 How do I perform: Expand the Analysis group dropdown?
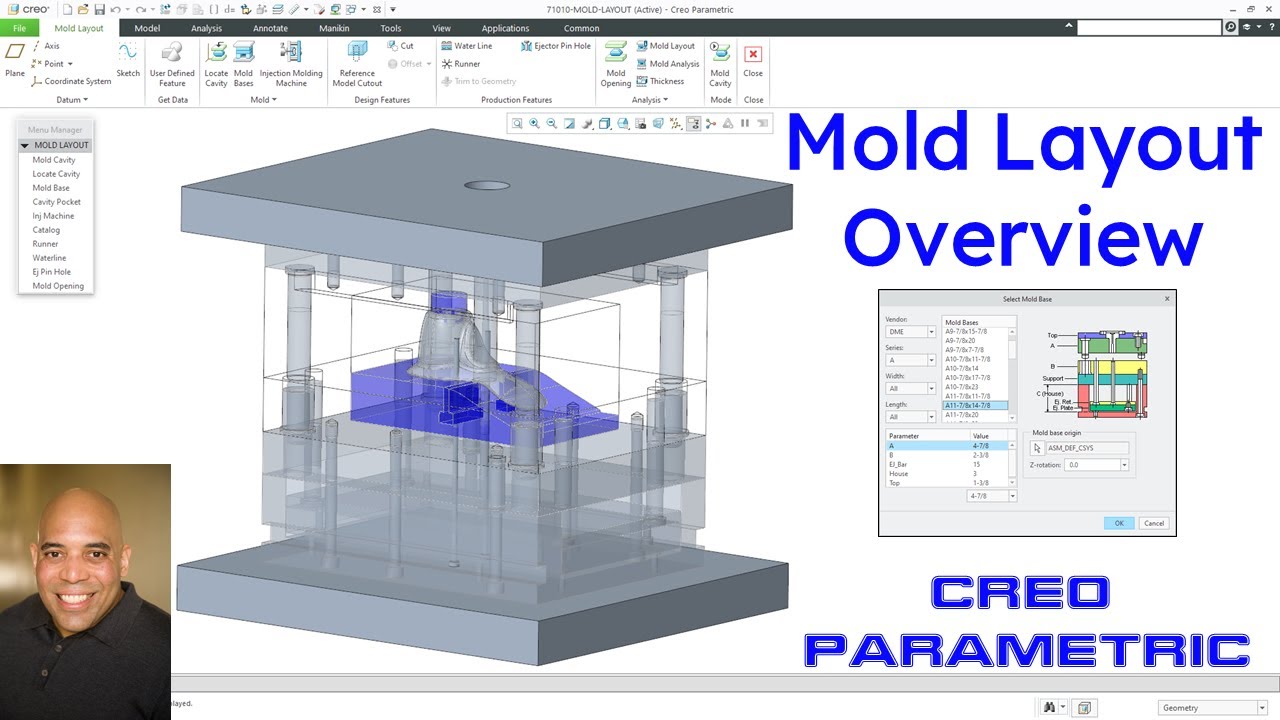click(649, 100)
